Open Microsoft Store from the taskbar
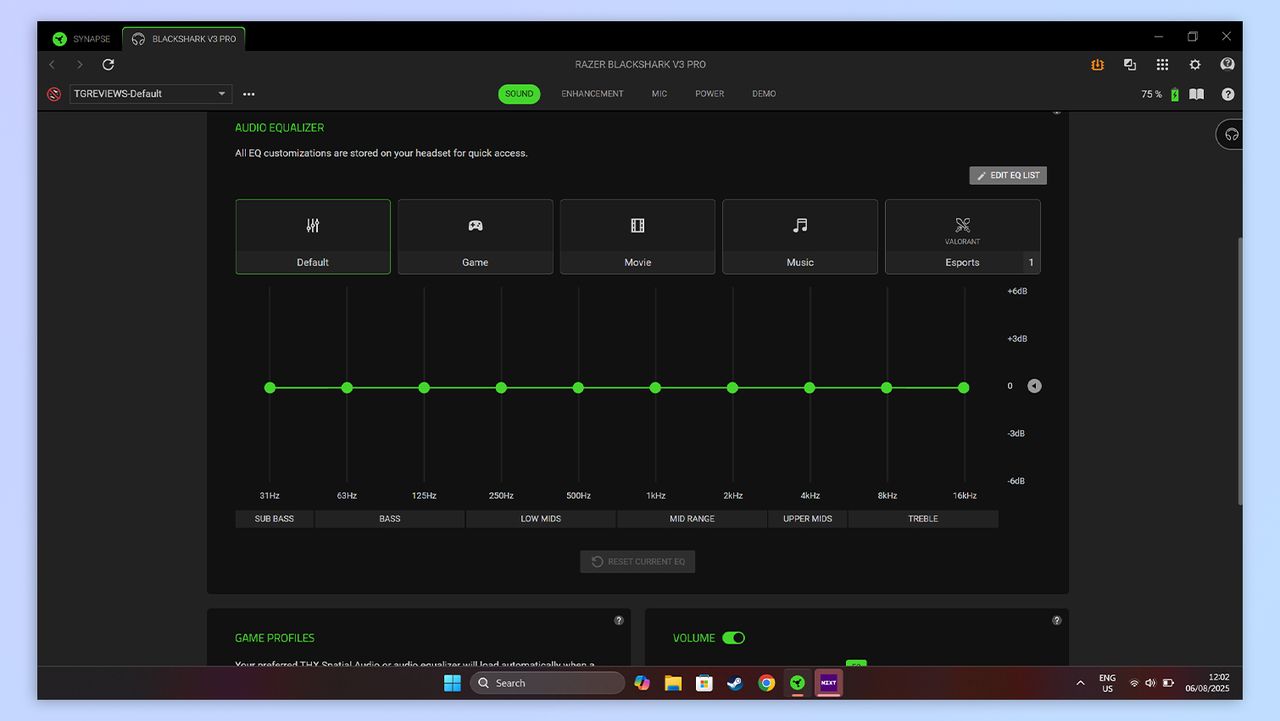This screenshot has width=1280, height=721. tap(704, 683)
